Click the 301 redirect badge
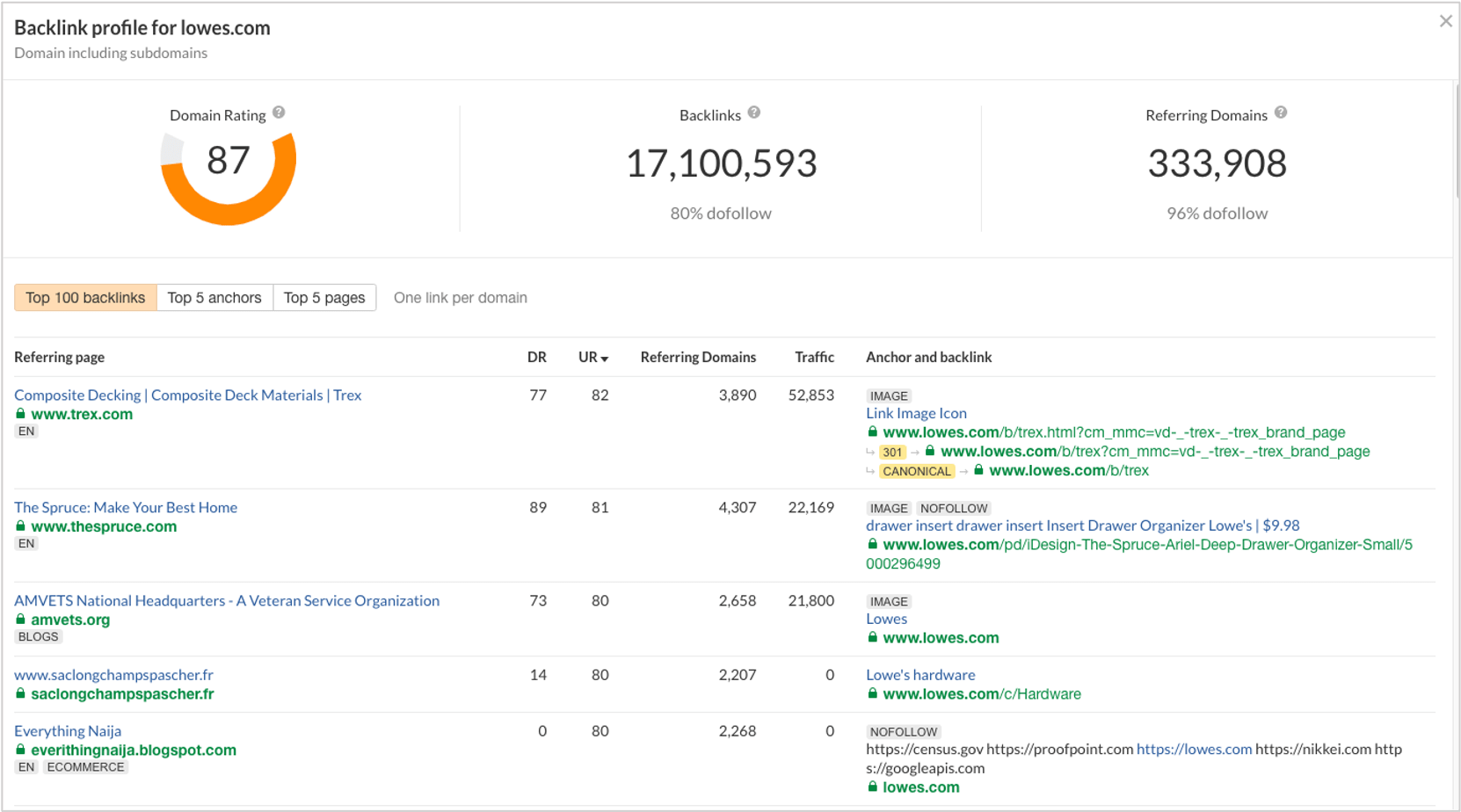The height and width of the screenshot is (812, 1461). pyautogui.click(x=892, y=452)
